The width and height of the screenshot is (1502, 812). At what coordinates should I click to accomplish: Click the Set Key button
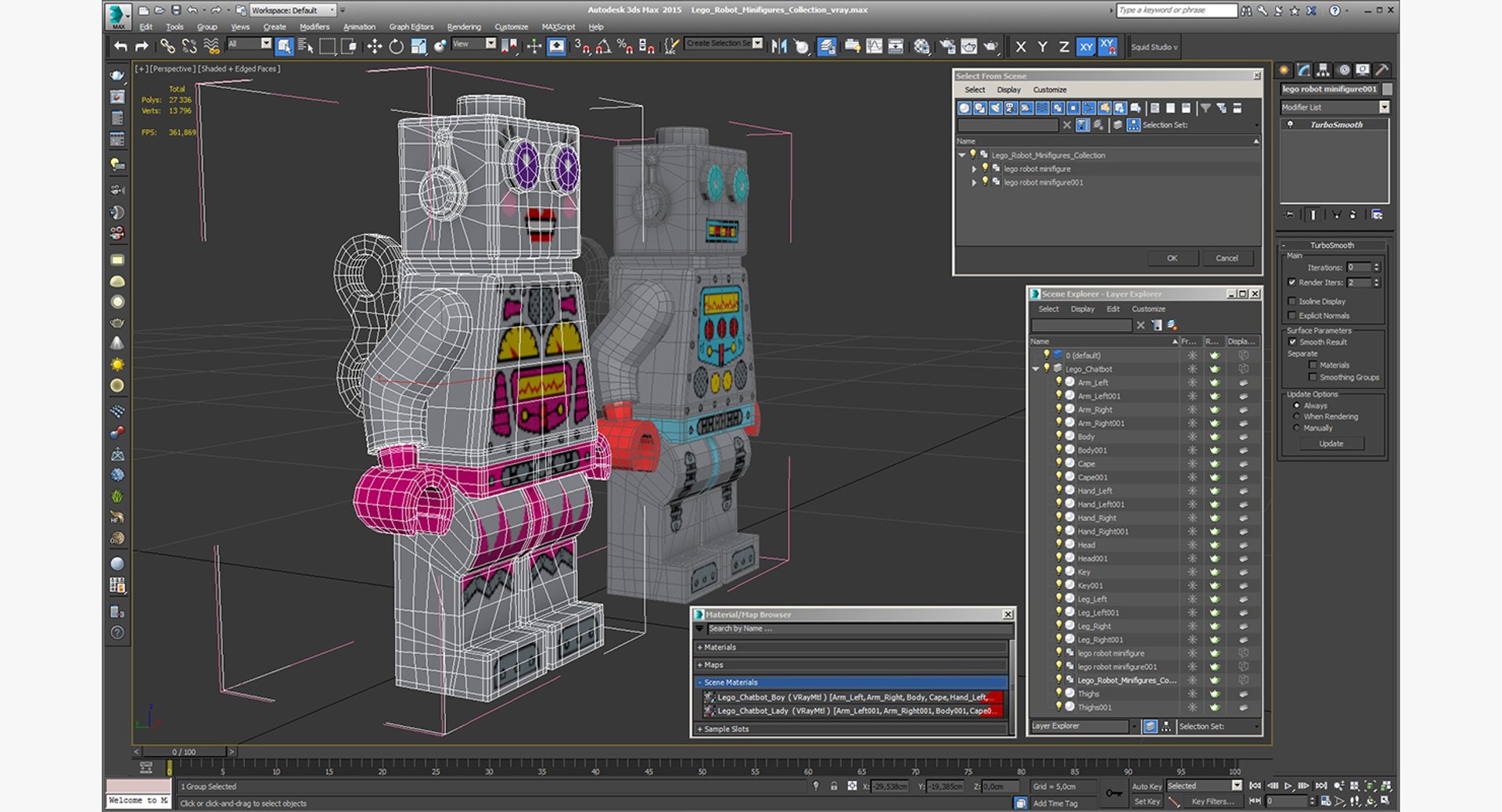[x=1147, y=801]
